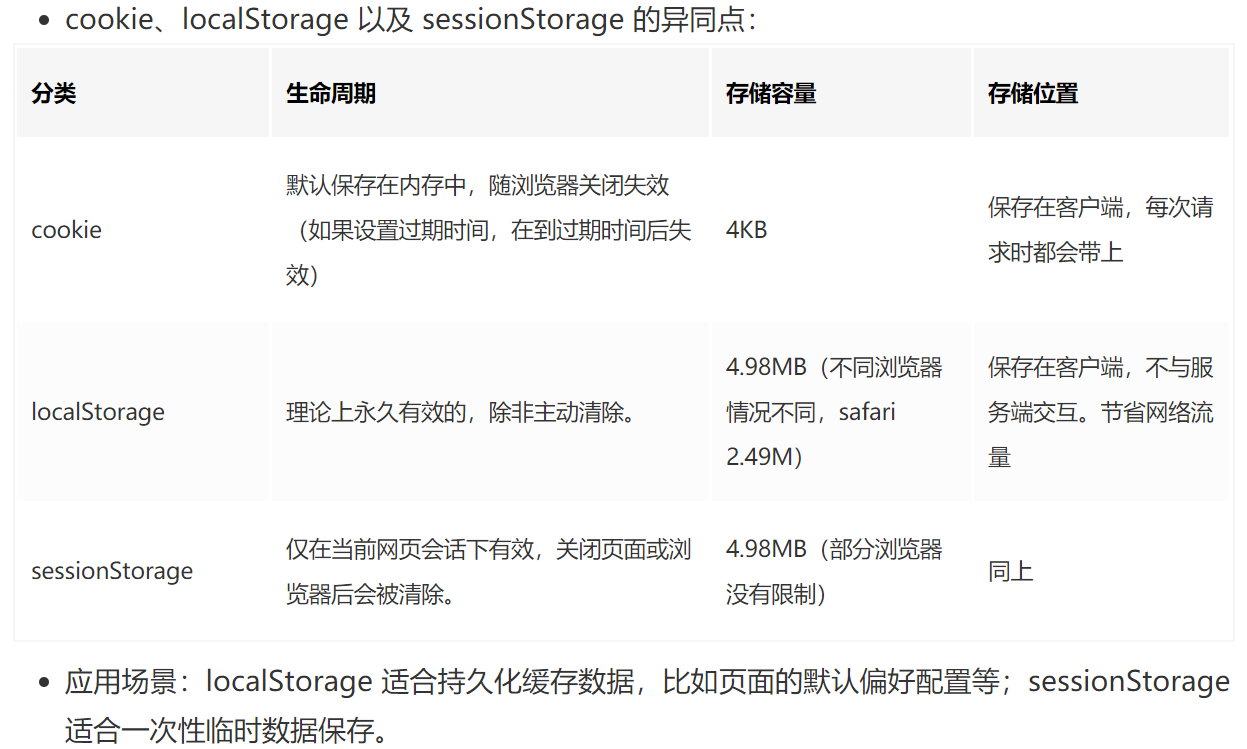Click the 仅在当前网页会话下有效 lifecycle cell

point(488,571)
